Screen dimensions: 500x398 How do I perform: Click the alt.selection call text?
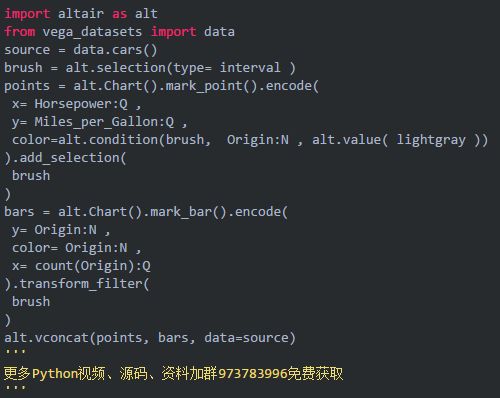115,68
